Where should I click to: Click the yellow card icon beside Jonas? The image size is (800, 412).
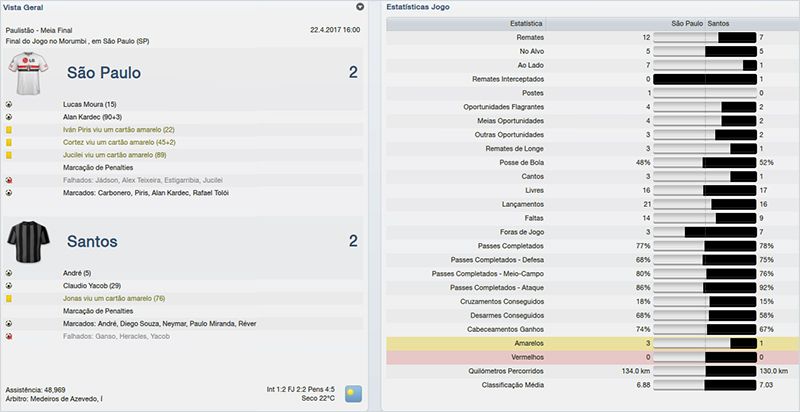(9, 298)
